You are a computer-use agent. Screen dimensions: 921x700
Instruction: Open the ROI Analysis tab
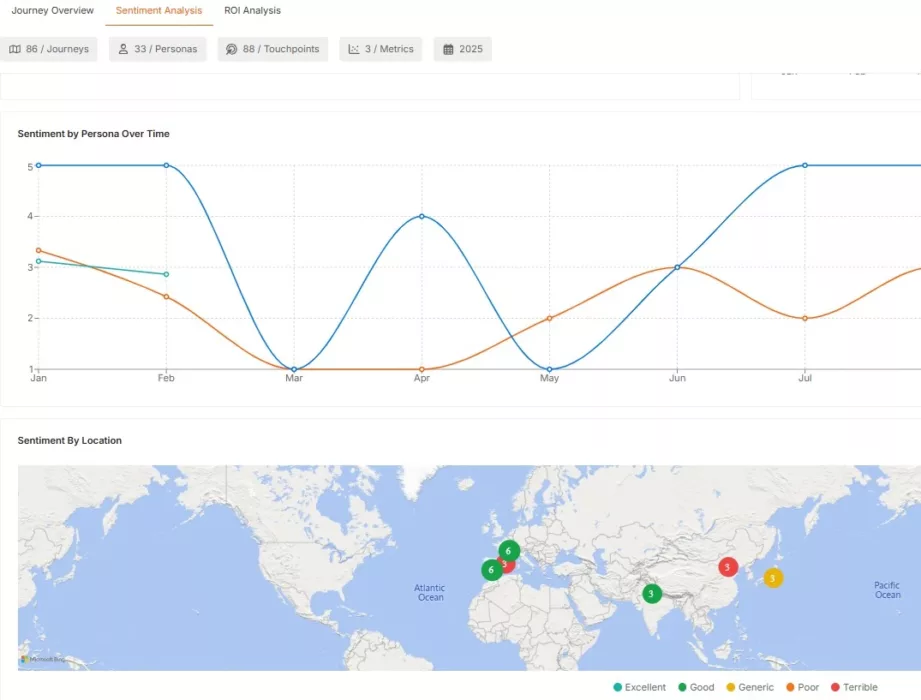point(252,11)
